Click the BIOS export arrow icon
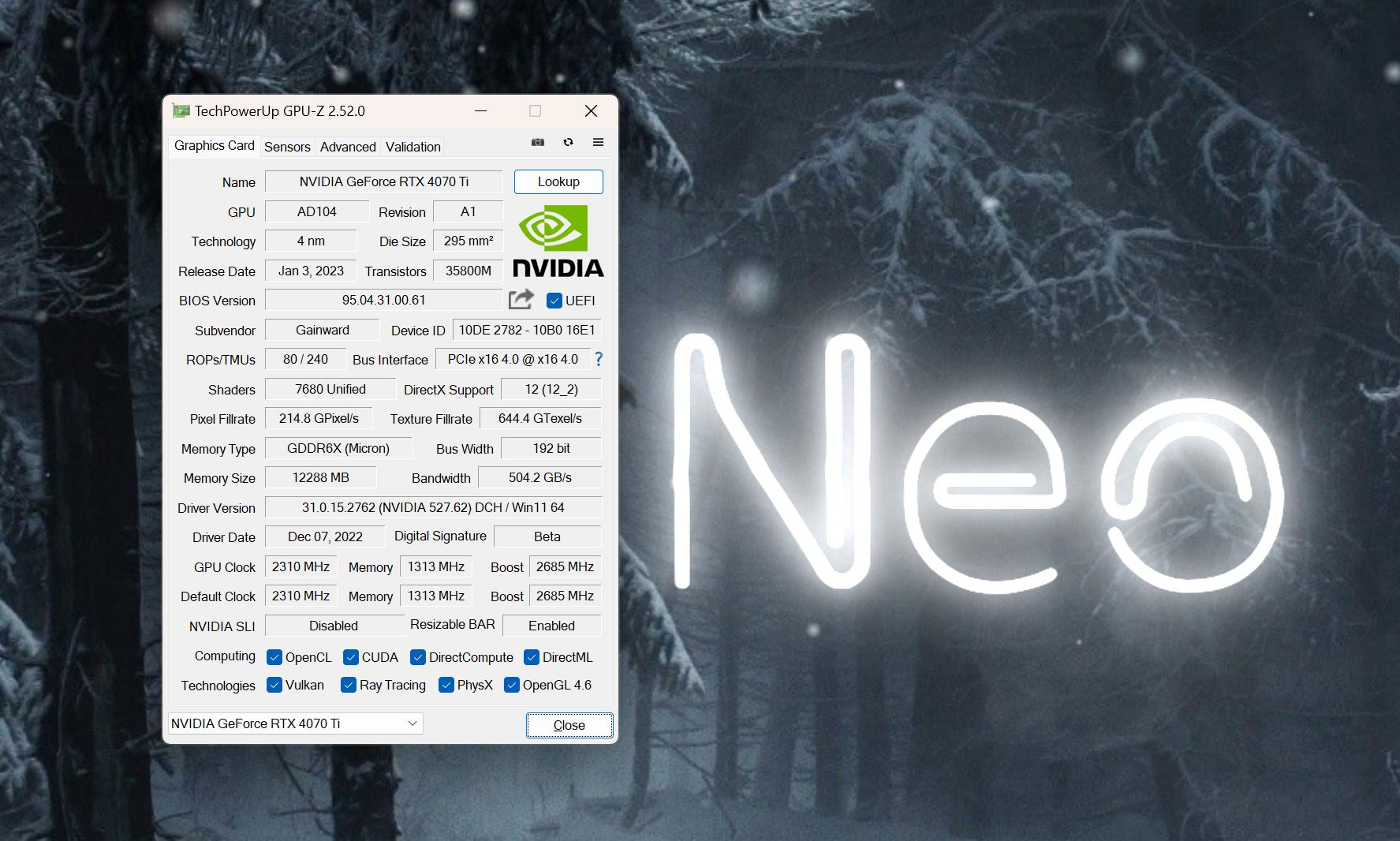The height and width of the screenshot is (841, 1400). point(521,300)
